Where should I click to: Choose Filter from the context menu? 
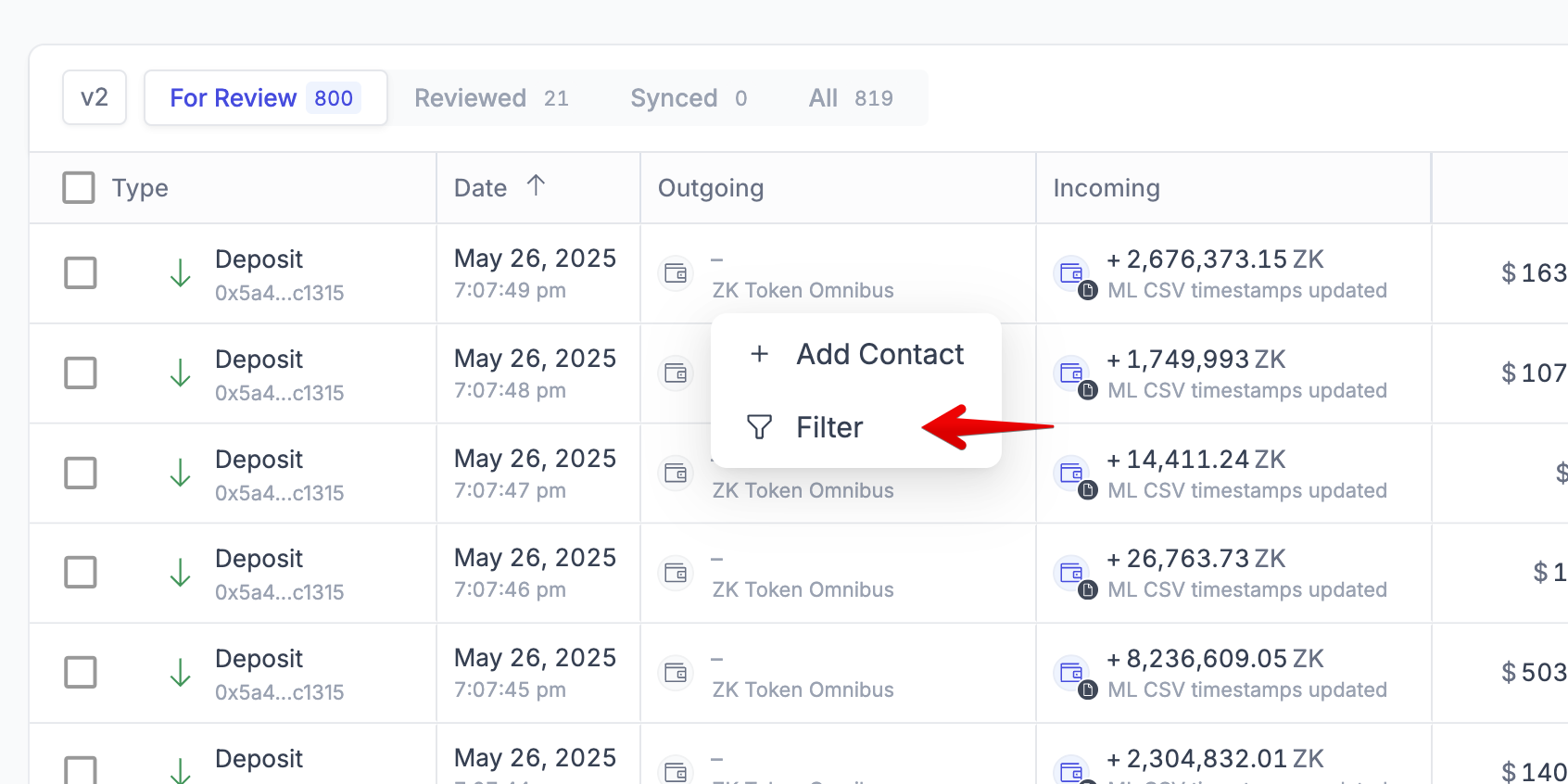click(829, 427)
